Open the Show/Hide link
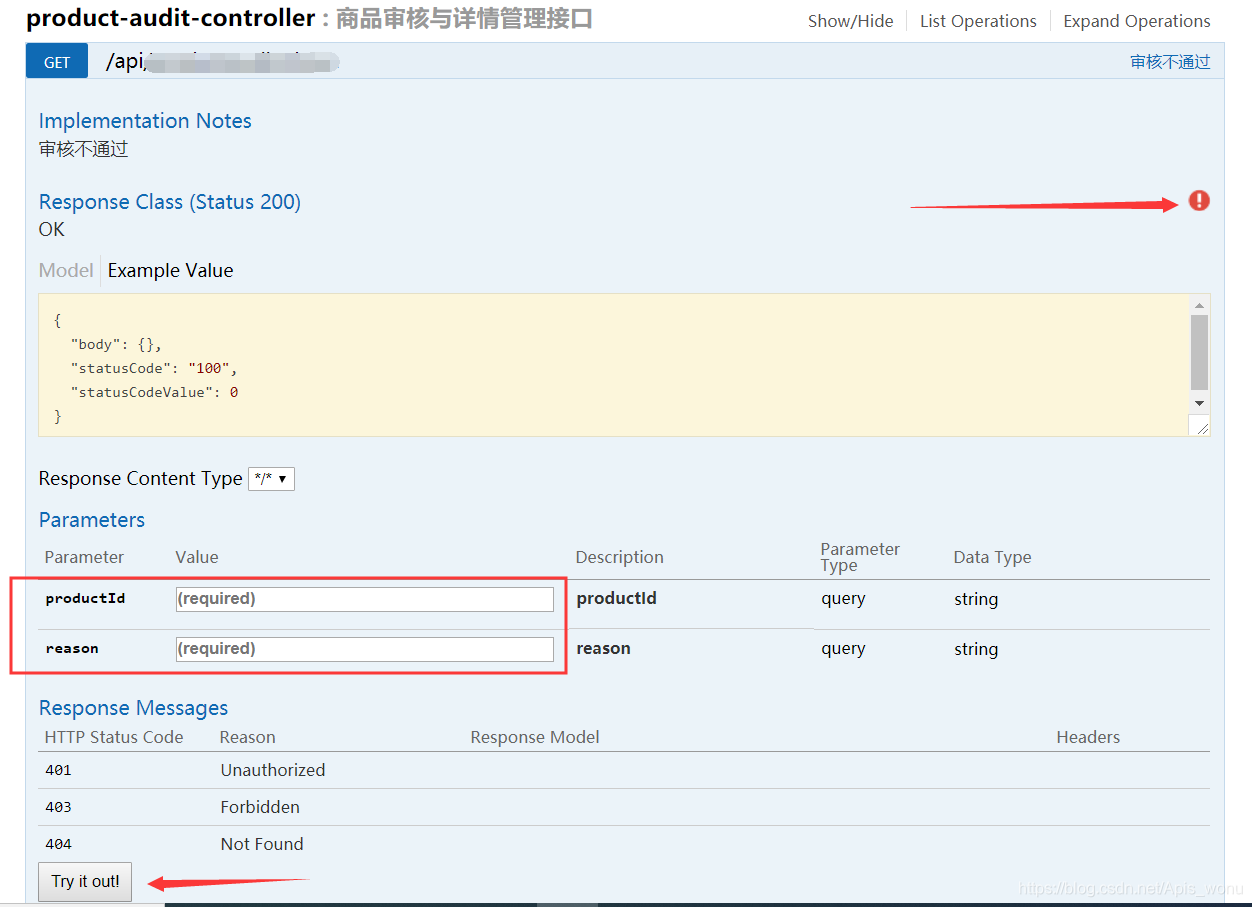Screen dimensions: 1252x907 pos(851,21)
